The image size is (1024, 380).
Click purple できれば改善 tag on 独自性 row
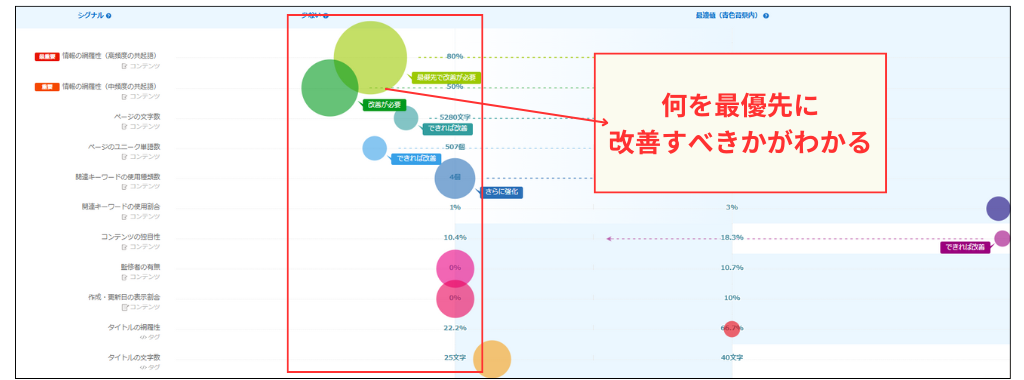click(965, 248)
